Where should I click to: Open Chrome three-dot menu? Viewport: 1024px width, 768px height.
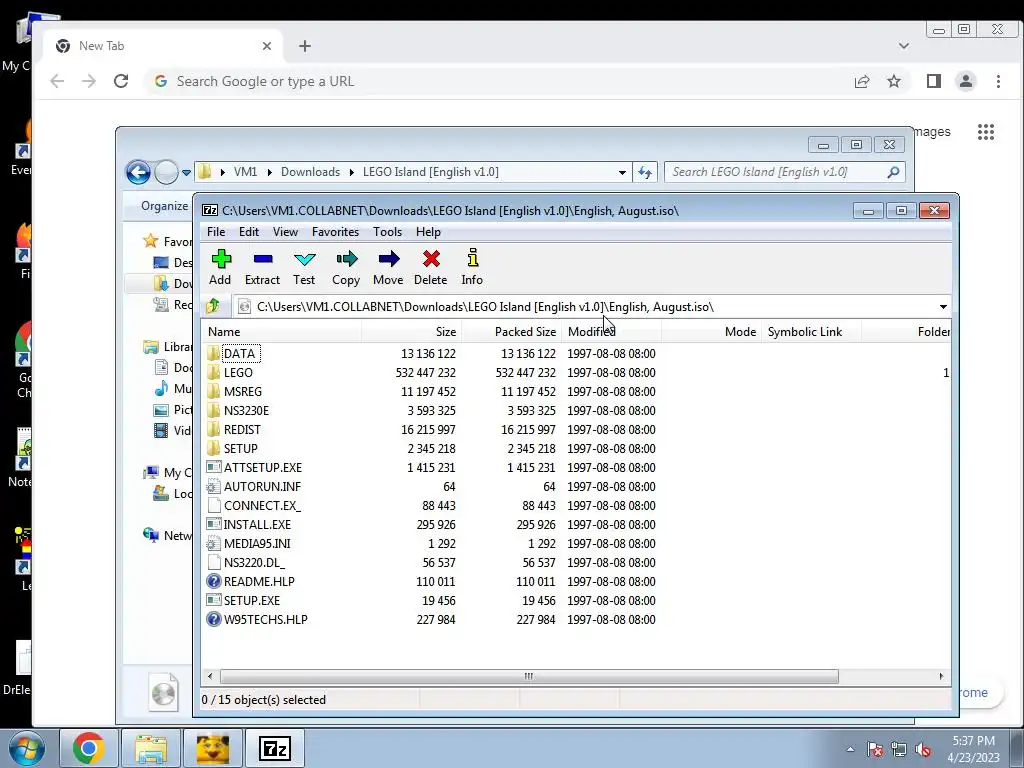pyautogui.click(x=998, y=81)
